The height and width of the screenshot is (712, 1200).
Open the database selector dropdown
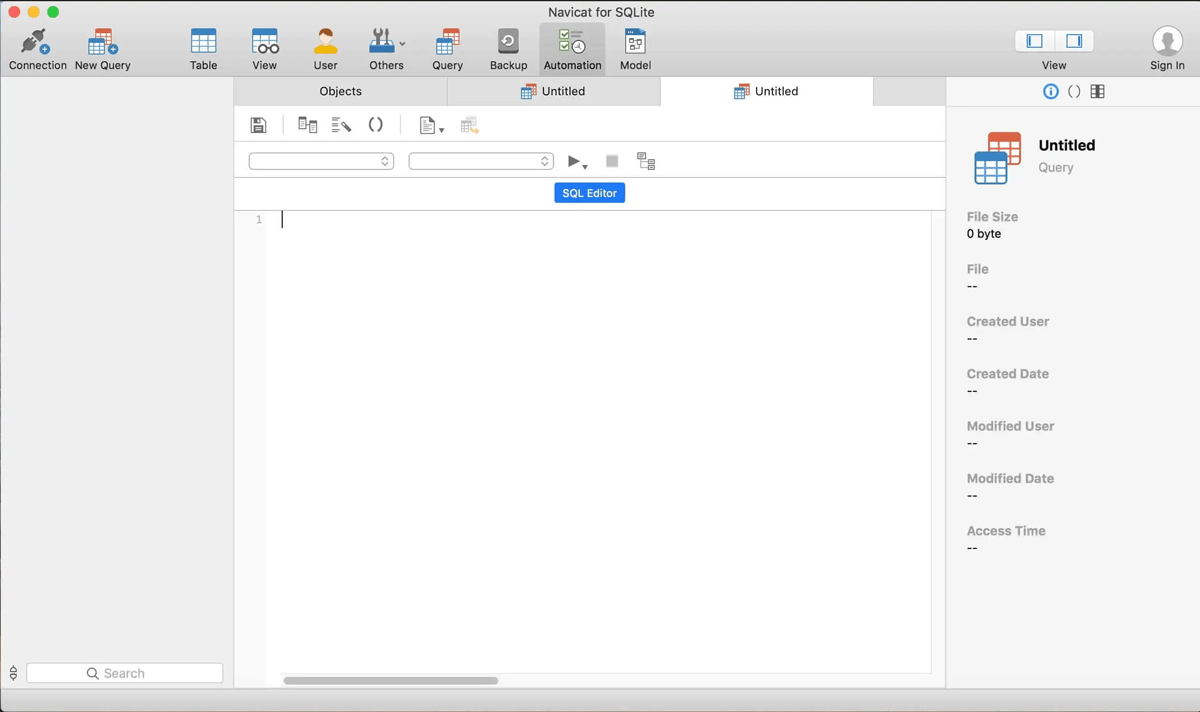click(x=481, y=161)
